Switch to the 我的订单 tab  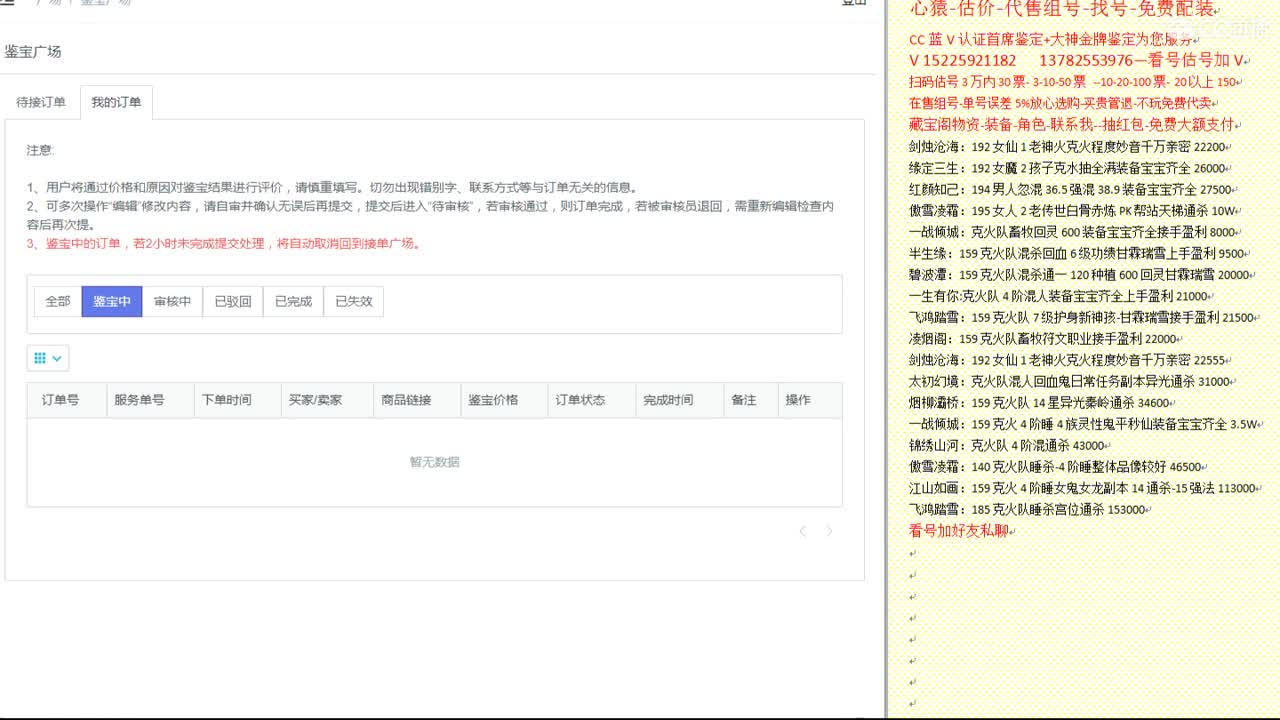tap(116, 102)
